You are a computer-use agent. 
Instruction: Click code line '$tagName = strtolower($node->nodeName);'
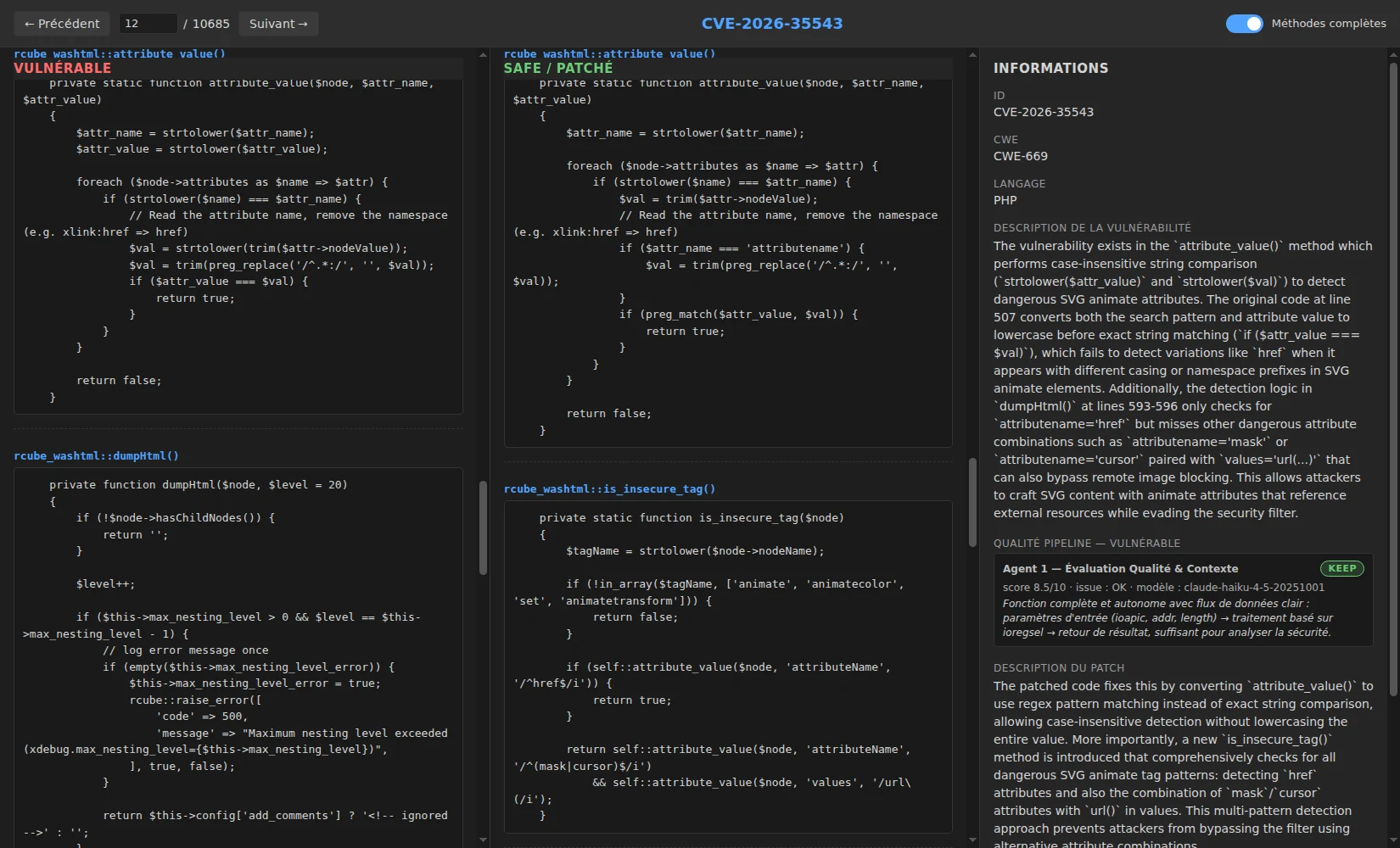click(695, 551)
